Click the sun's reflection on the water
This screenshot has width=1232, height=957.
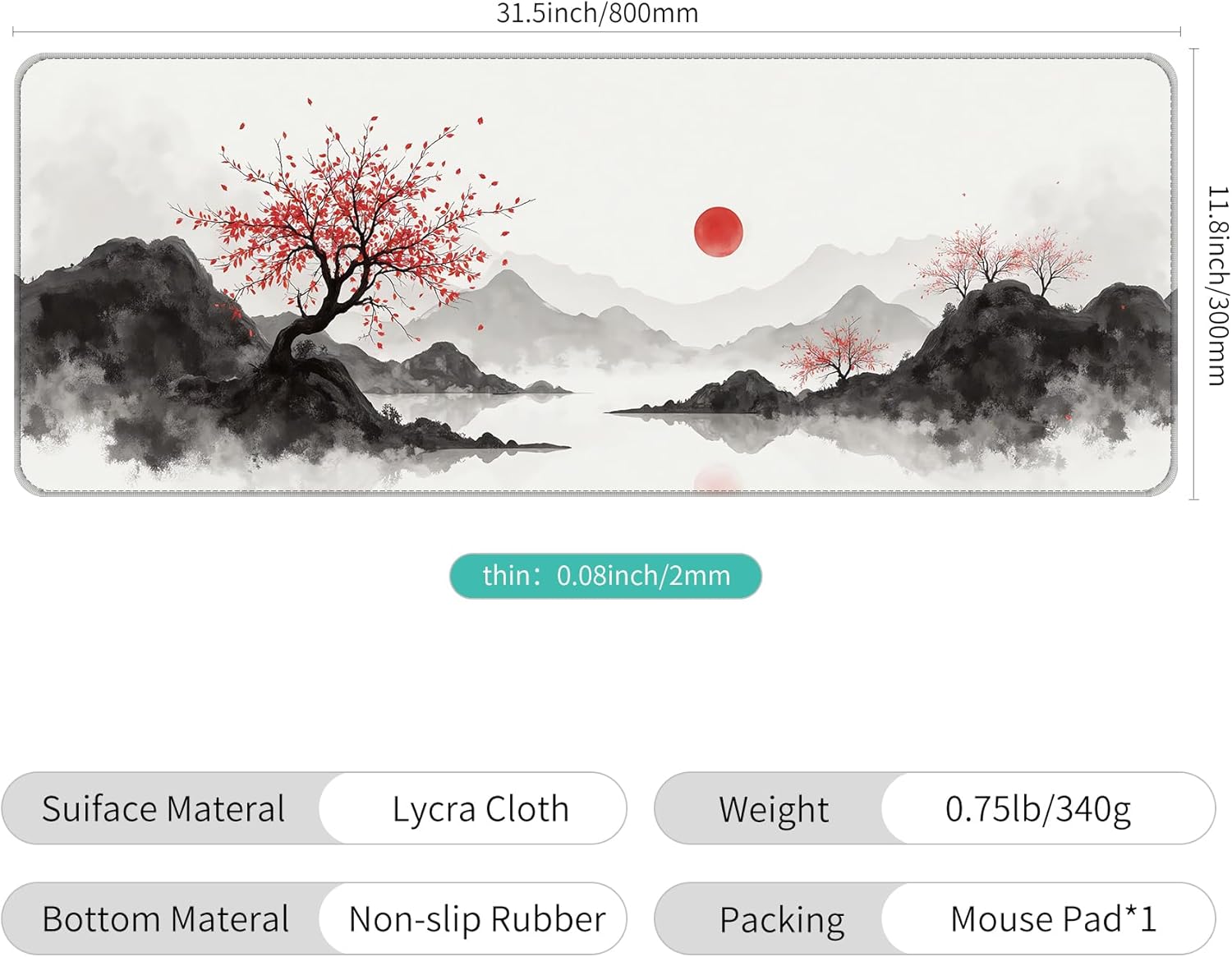[718, 478]
